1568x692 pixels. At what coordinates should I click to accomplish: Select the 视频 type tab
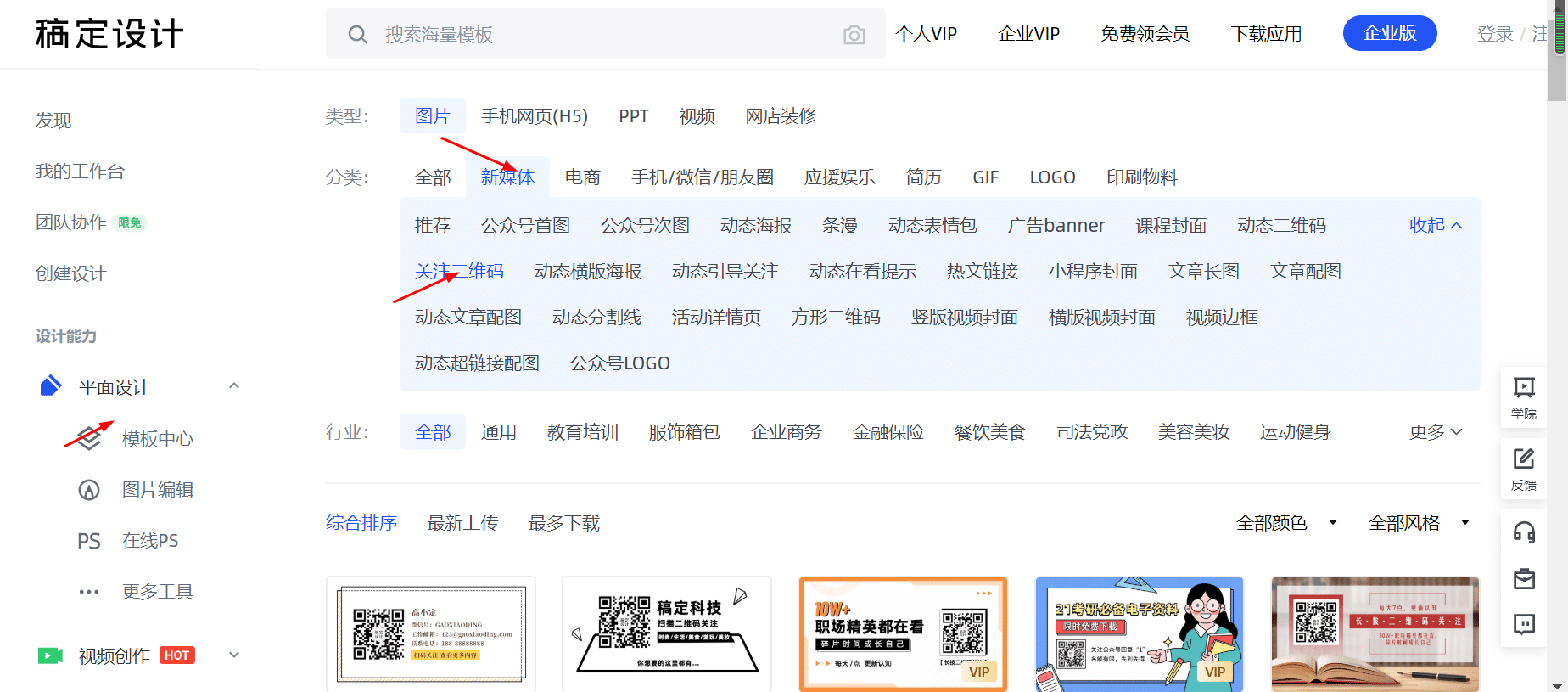[x=697, y=115]
